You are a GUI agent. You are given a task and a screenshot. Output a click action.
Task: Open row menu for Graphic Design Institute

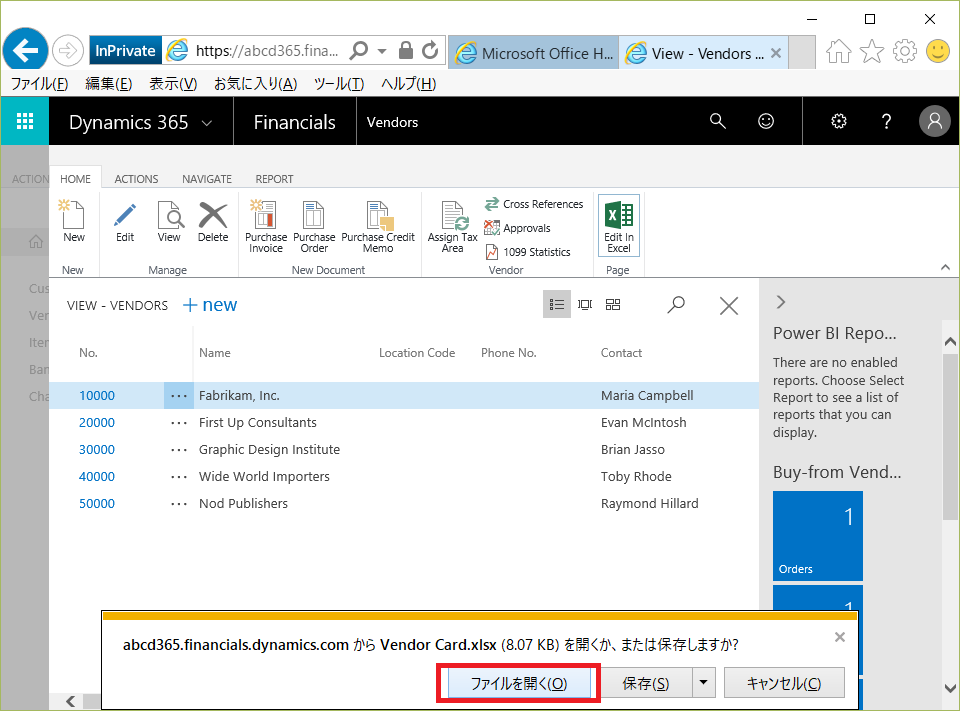tap(179, 450)
